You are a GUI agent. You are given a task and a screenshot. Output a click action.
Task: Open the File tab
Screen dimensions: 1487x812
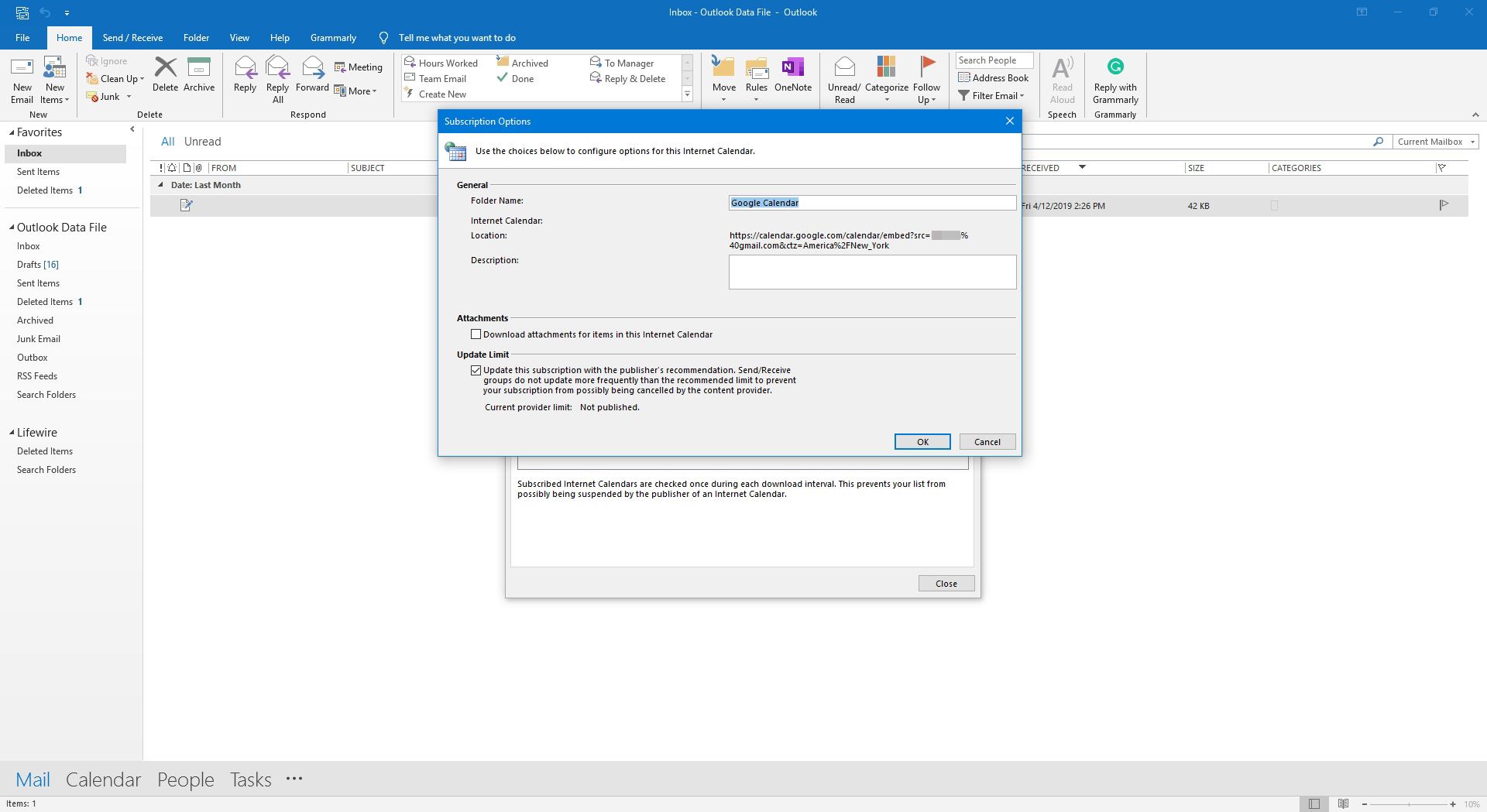[22, 37]
